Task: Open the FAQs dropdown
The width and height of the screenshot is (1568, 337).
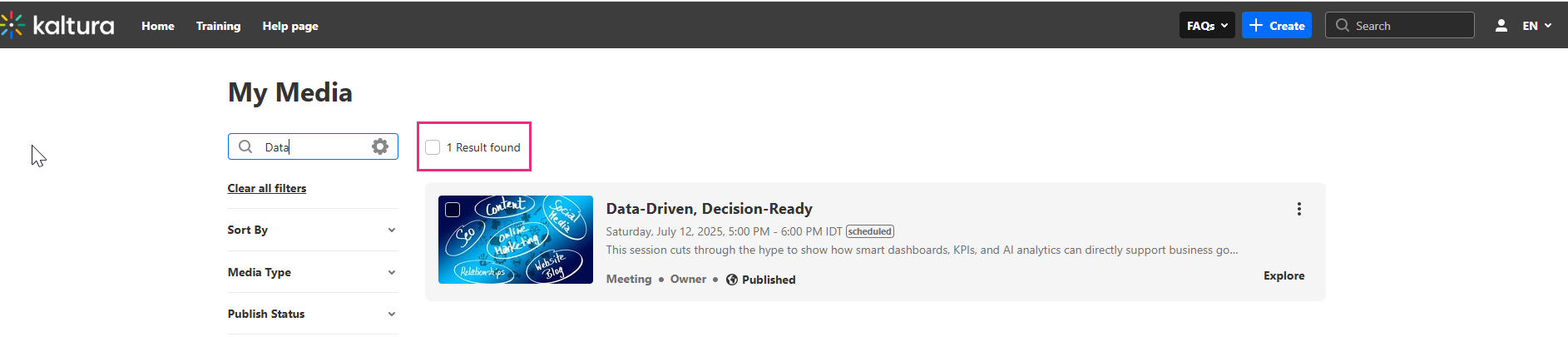Action: (x=1207, y=26)
